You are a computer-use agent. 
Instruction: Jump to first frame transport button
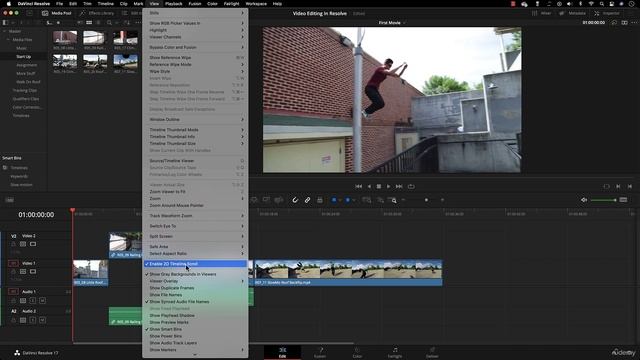tap(358, 187)
